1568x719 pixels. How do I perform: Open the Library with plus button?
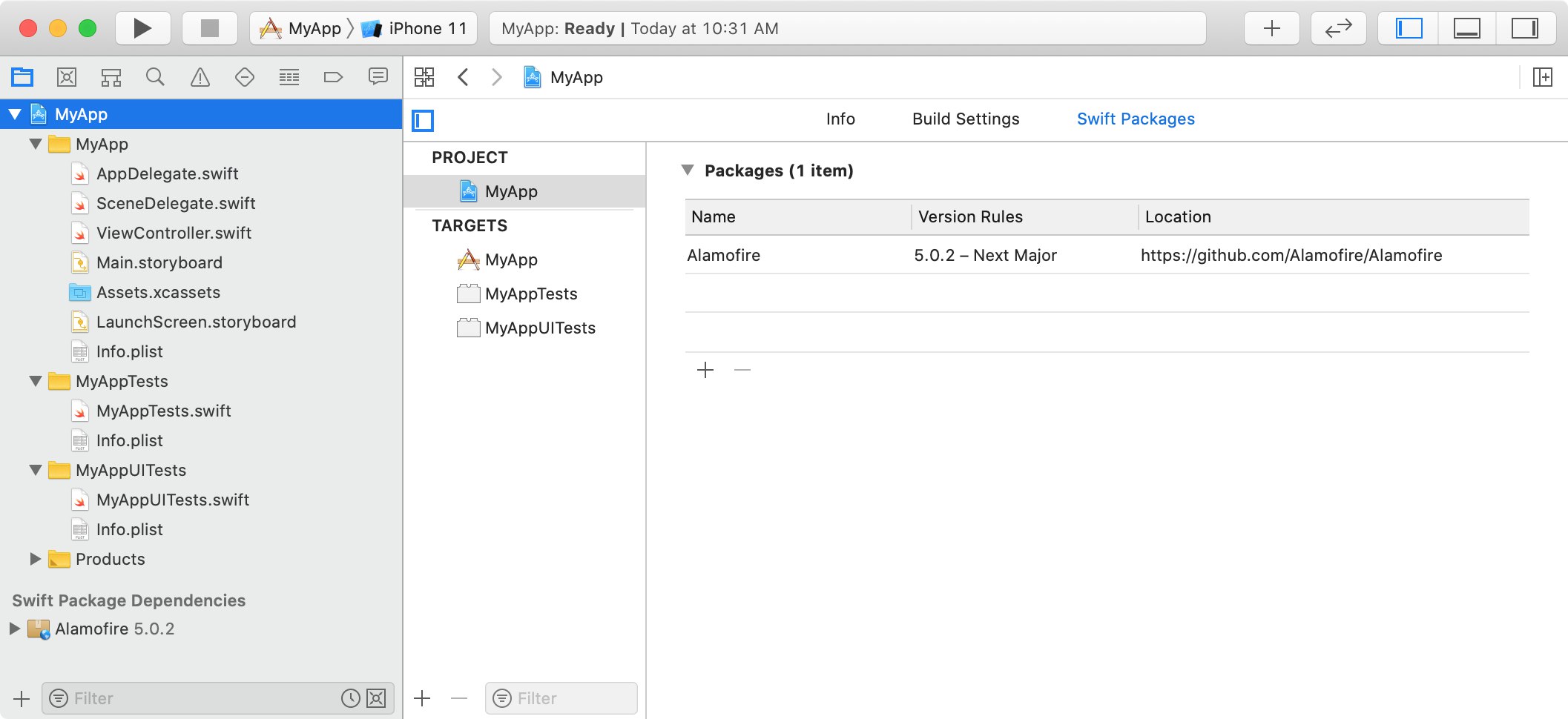point(1271,28)
